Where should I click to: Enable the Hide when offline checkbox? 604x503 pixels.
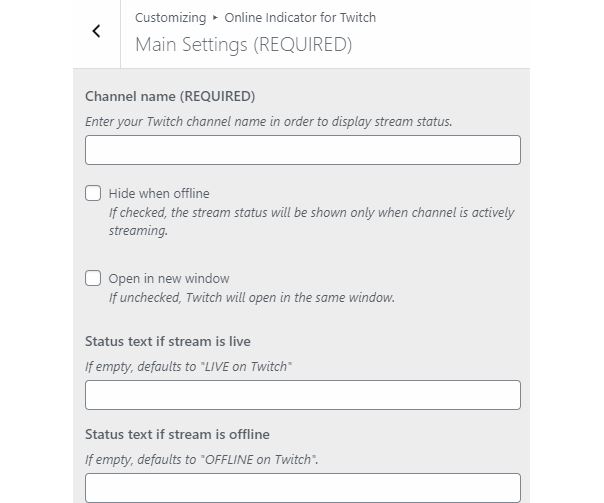click(93, 193)
